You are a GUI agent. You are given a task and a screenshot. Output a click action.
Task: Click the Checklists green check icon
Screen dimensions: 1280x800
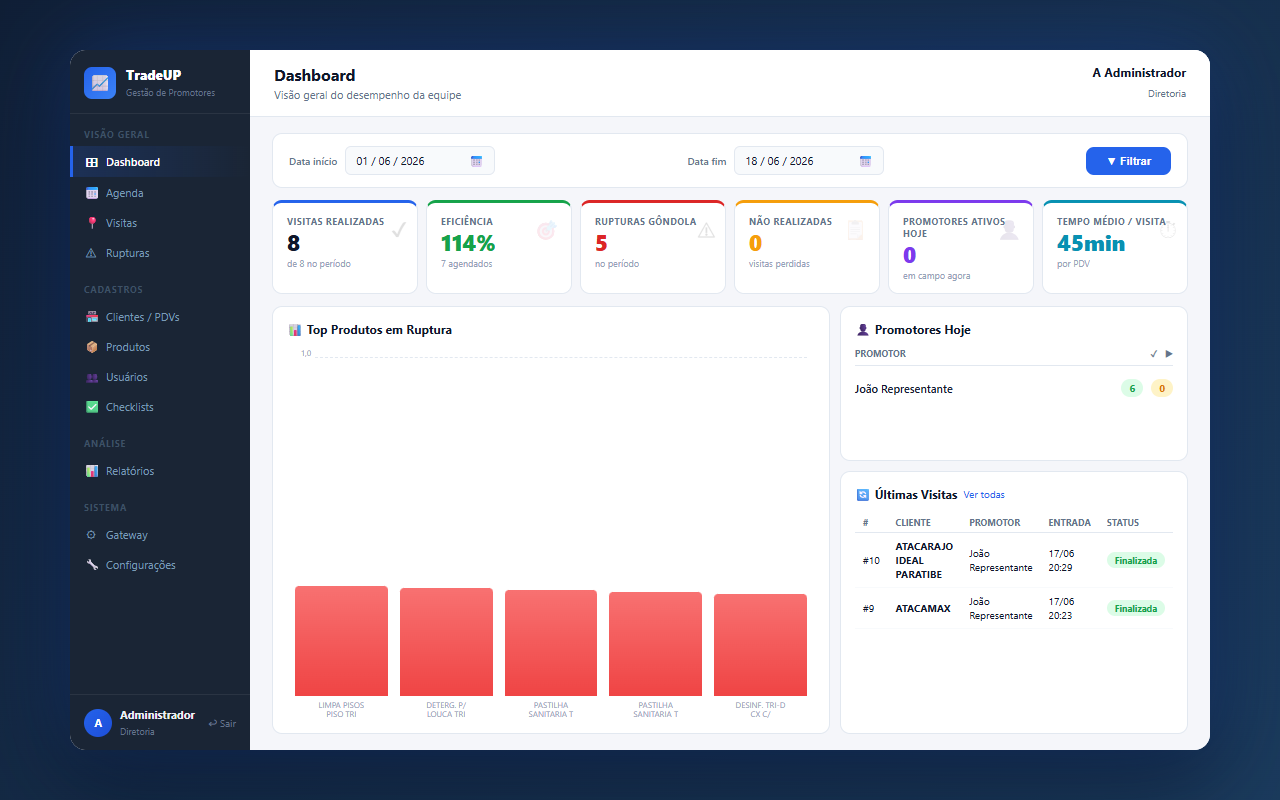[x=92, y=407]
